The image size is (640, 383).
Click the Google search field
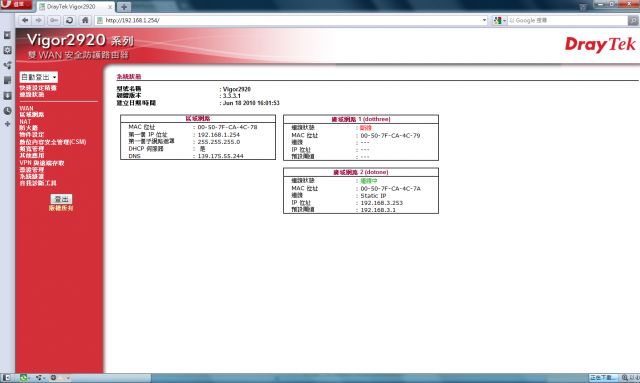click(x=567, y=20)
